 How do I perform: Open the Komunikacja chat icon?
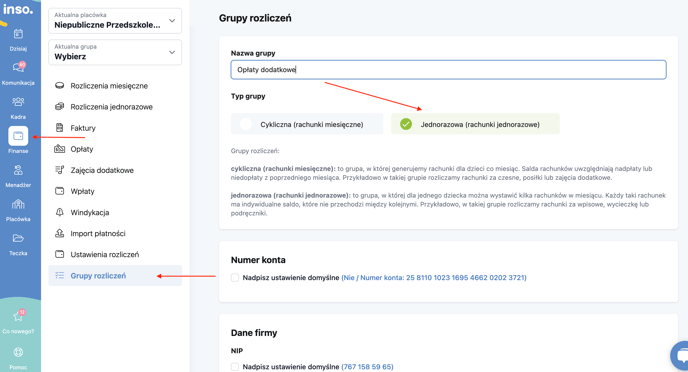coord(18,67)
